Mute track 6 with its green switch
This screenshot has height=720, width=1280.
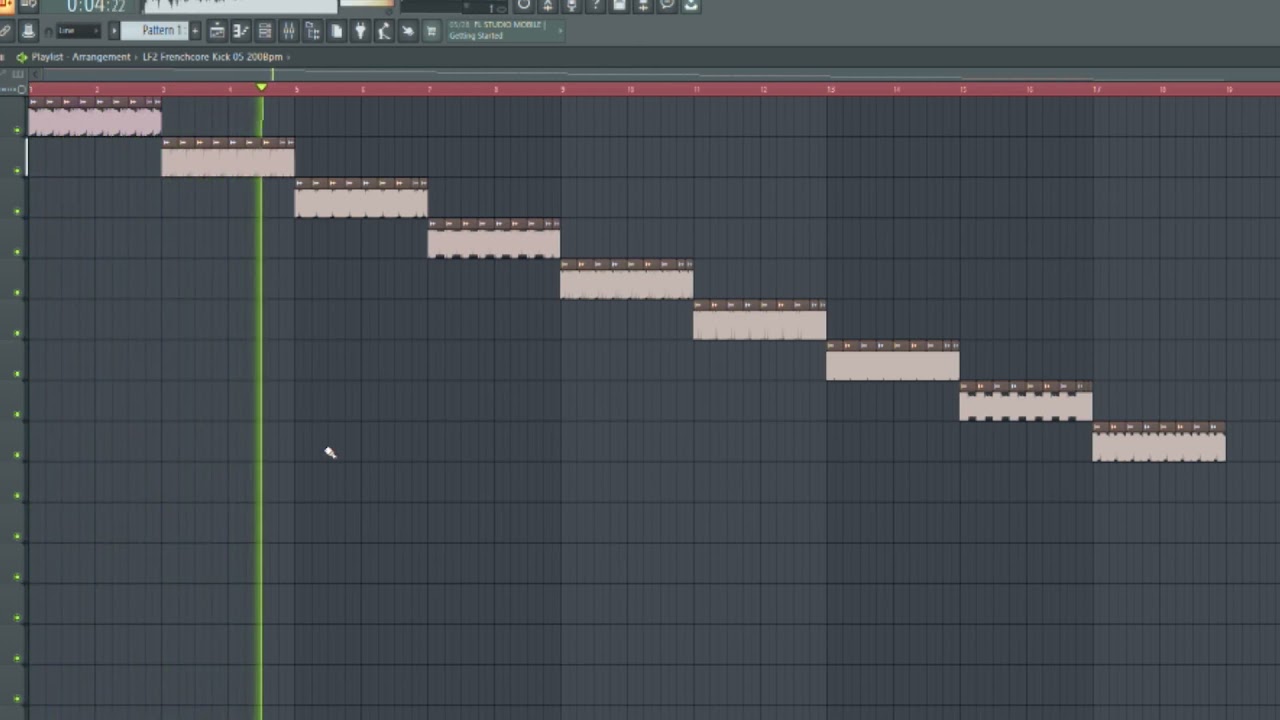point(17,333)
